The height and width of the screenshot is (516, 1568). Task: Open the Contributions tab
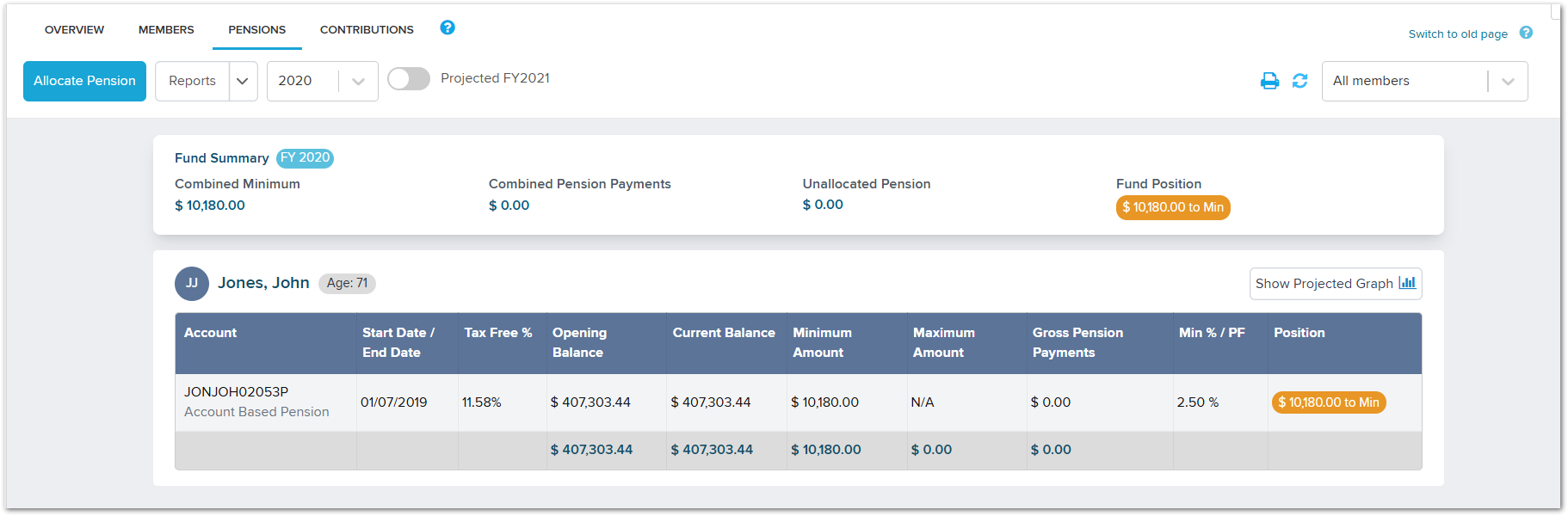click(367, 29)
